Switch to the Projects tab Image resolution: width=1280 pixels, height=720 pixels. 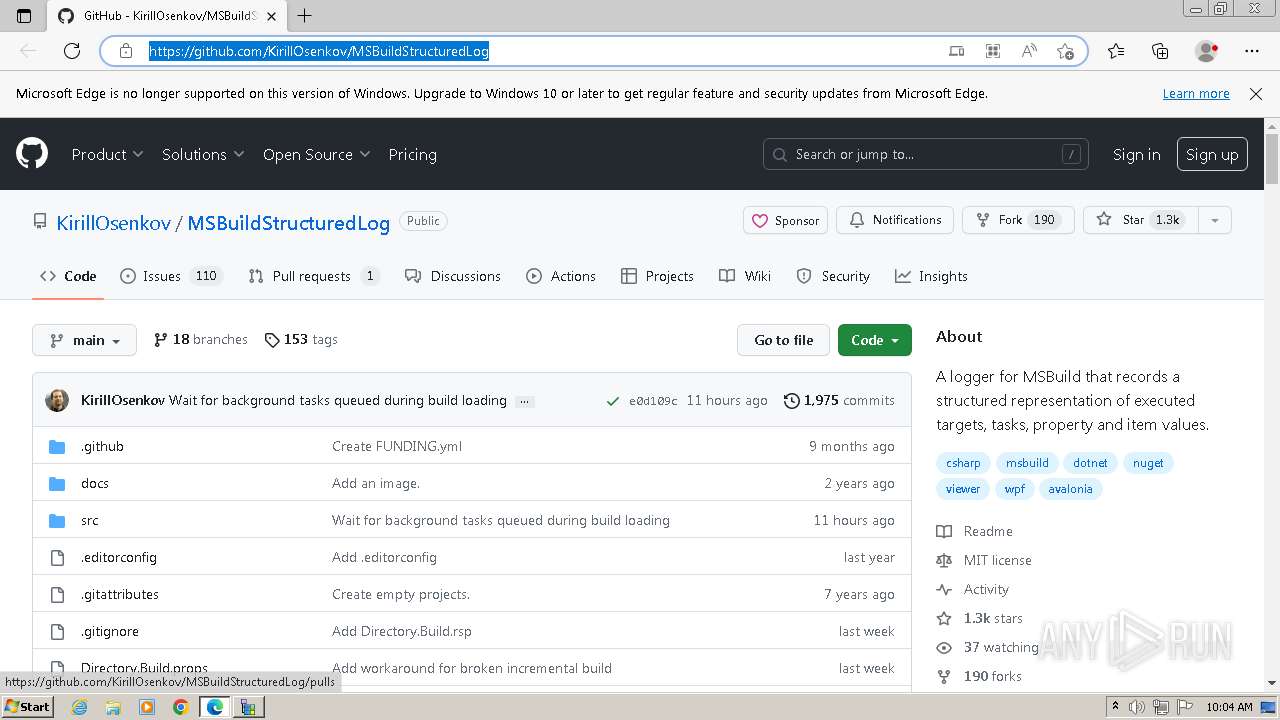click(x=657, y=276)
